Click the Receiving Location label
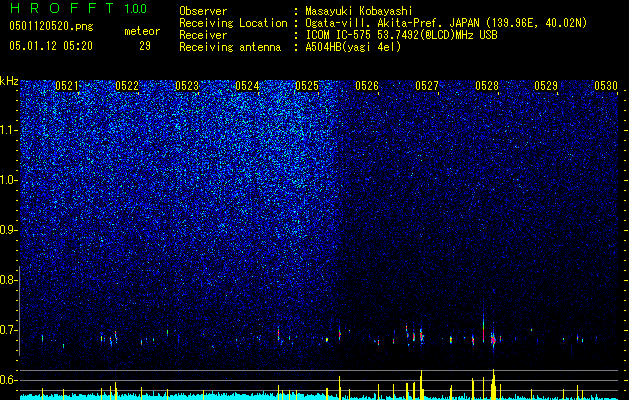Image resolution: width=629 pixels, height=400 pixels. [233, 23]
